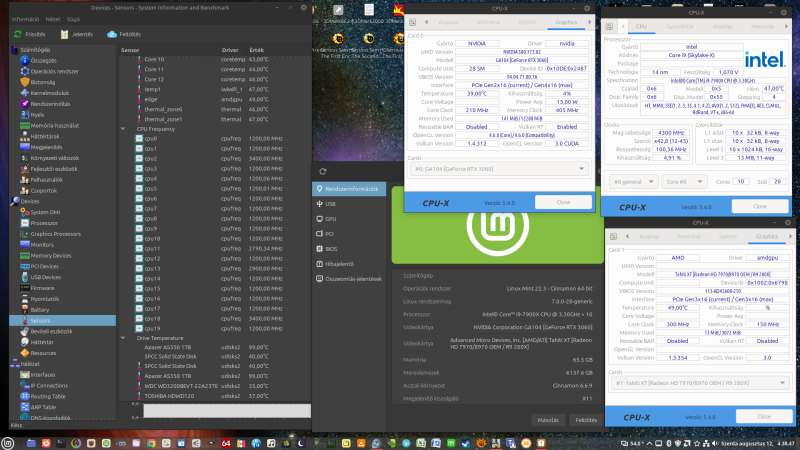Select the highlighted Sensors entry

point(62,320)
